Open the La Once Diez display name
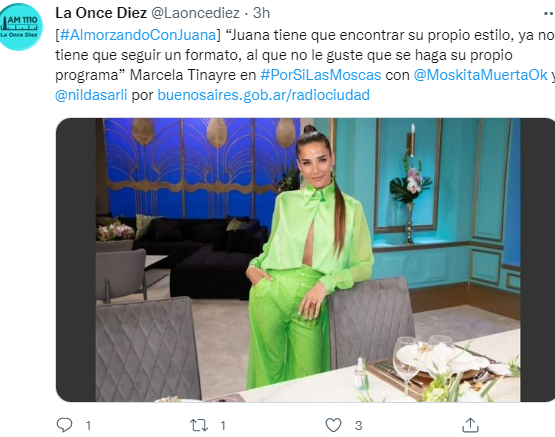The image size is (555, 437). [101, 13]
